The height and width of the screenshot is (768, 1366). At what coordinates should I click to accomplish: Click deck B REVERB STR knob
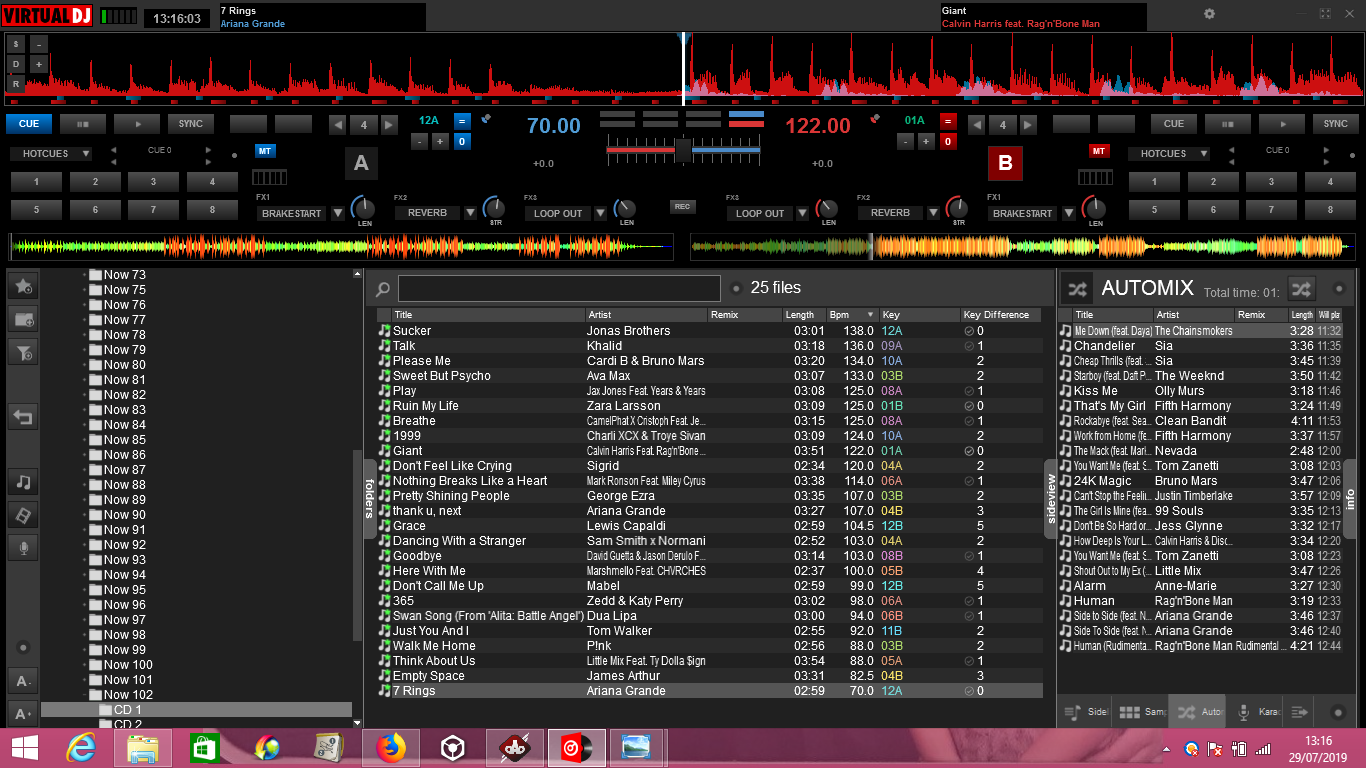(x=958, y=207)
